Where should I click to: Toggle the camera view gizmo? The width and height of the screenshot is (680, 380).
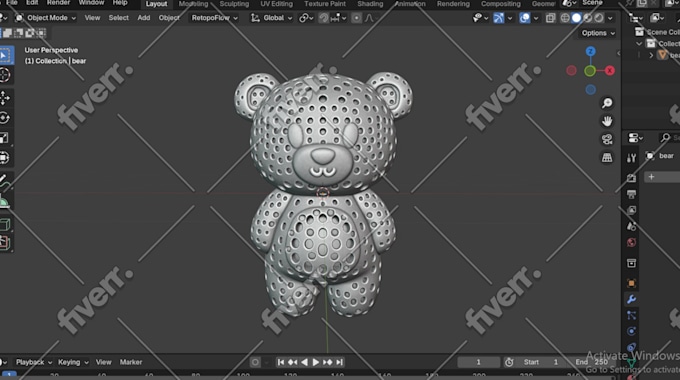click(607, 139)
